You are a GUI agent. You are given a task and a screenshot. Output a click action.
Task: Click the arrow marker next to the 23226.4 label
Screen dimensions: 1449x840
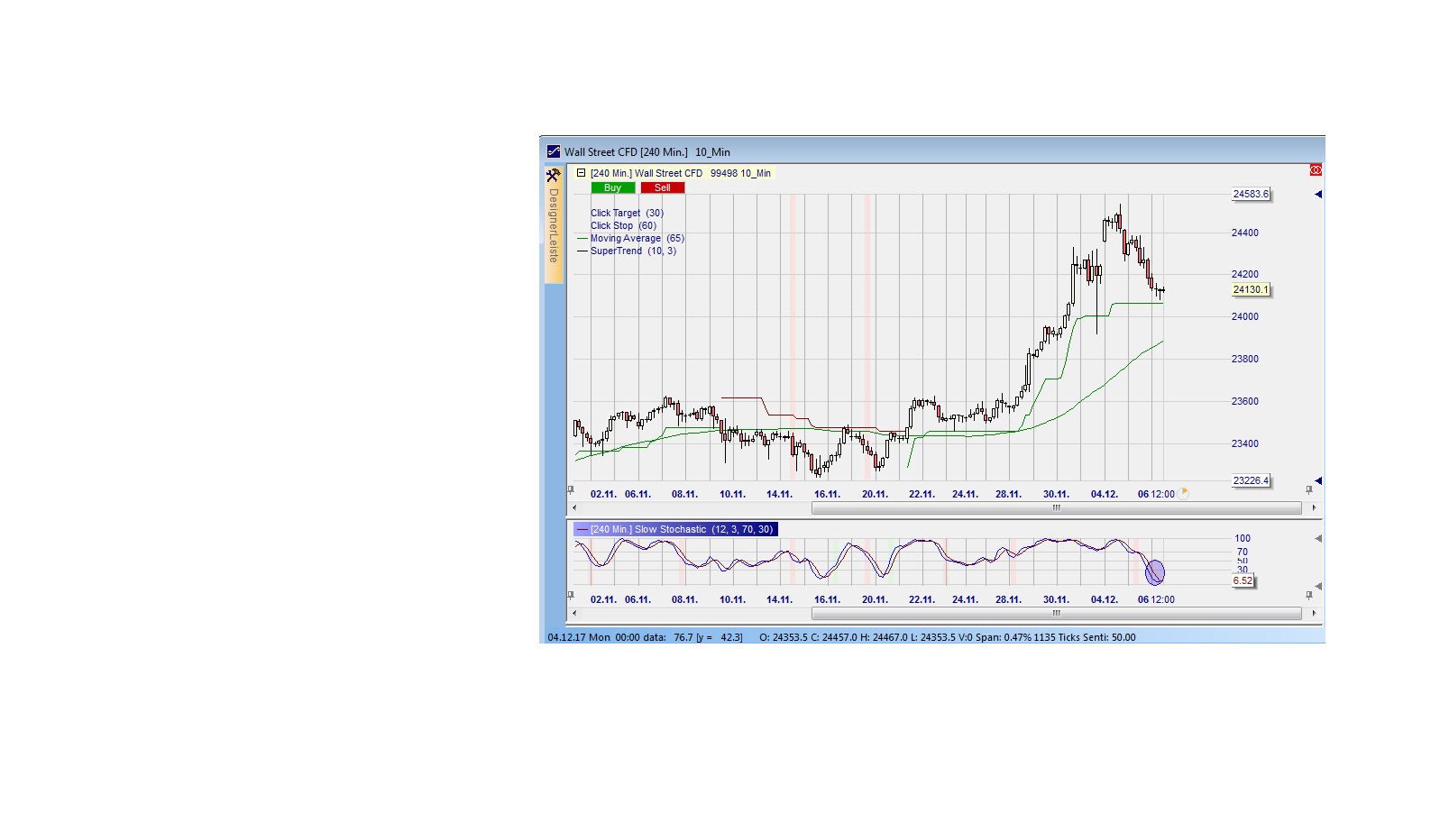(1318, 480)
